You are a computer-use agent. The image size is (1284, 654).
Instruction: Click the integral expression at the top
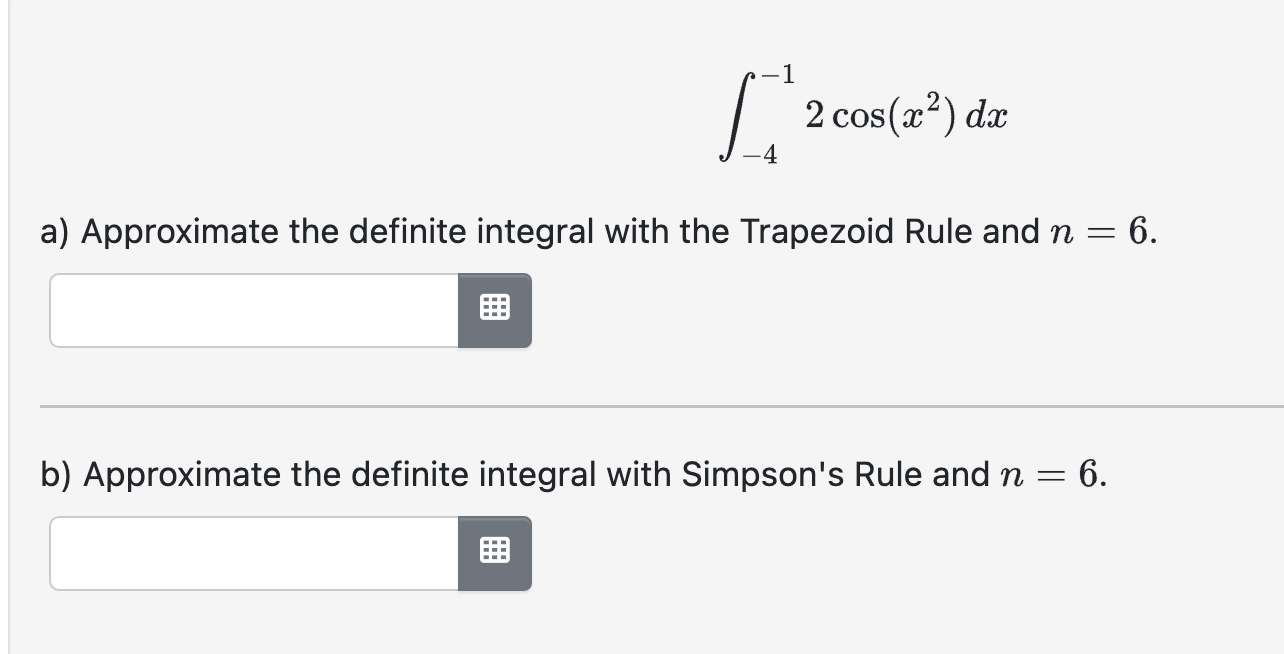pos(860,113)
